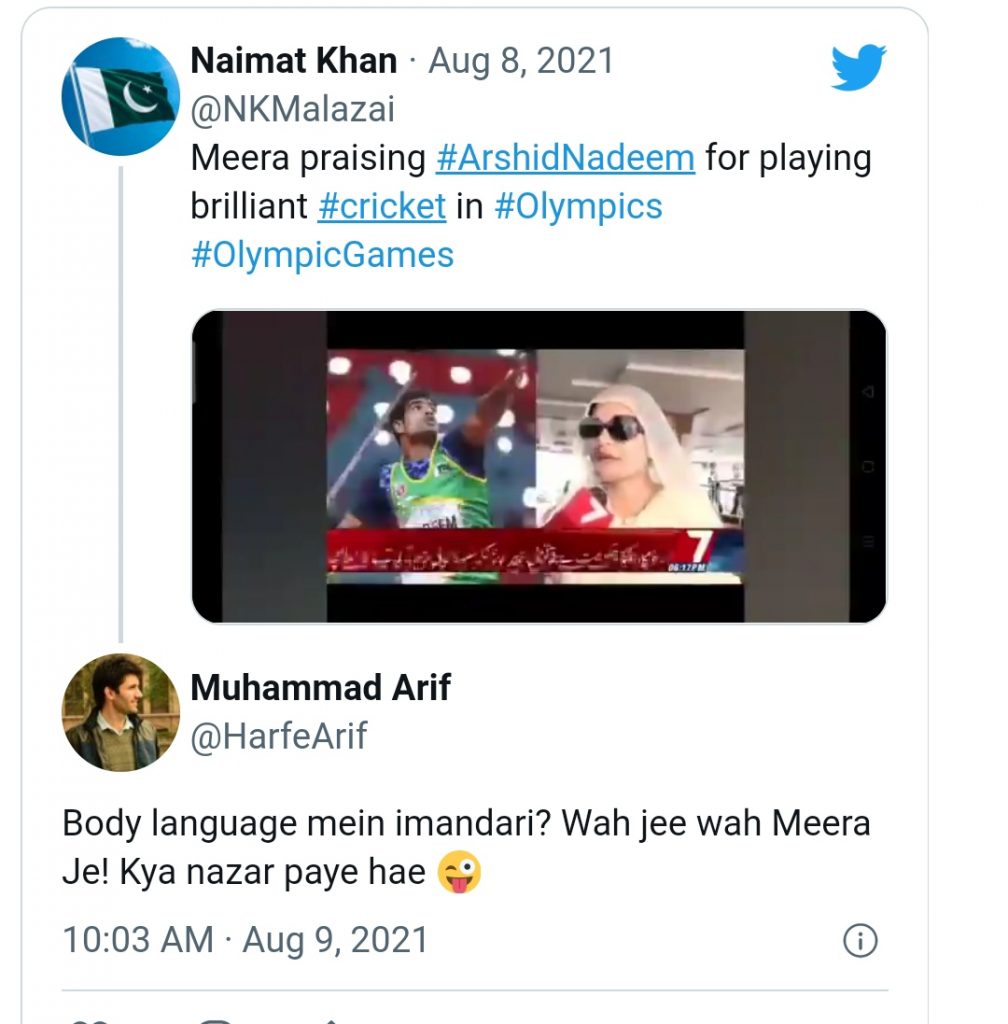
Task: Open Muhammad Arif's profile photo
Action: 121,712
